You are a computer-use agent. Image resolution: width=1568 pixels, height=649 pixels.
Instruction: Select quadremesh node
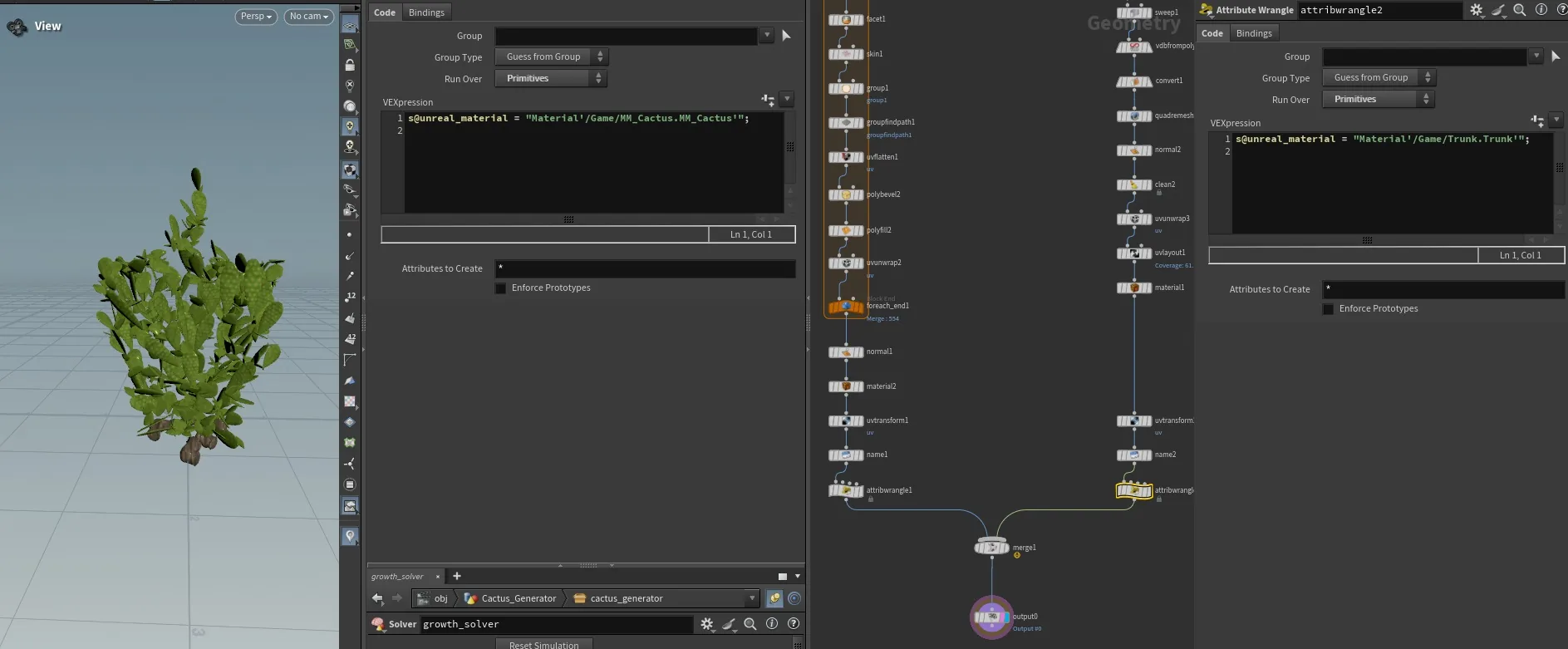(1134, 116)
